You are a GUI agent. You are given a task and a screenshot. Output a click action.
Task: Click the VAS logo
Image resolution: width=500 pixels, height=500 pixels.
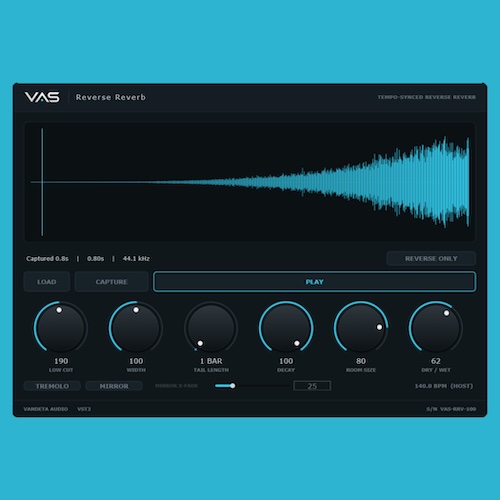pos(42,97)
